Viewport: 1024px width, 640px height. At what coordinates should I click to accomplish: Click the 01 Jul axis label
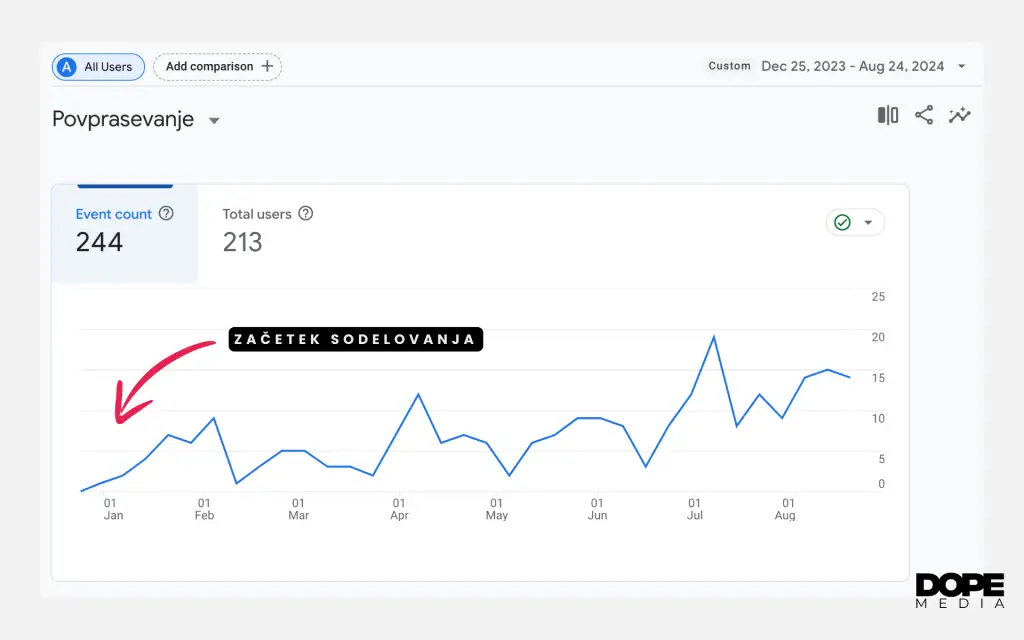tap(694, 509)
